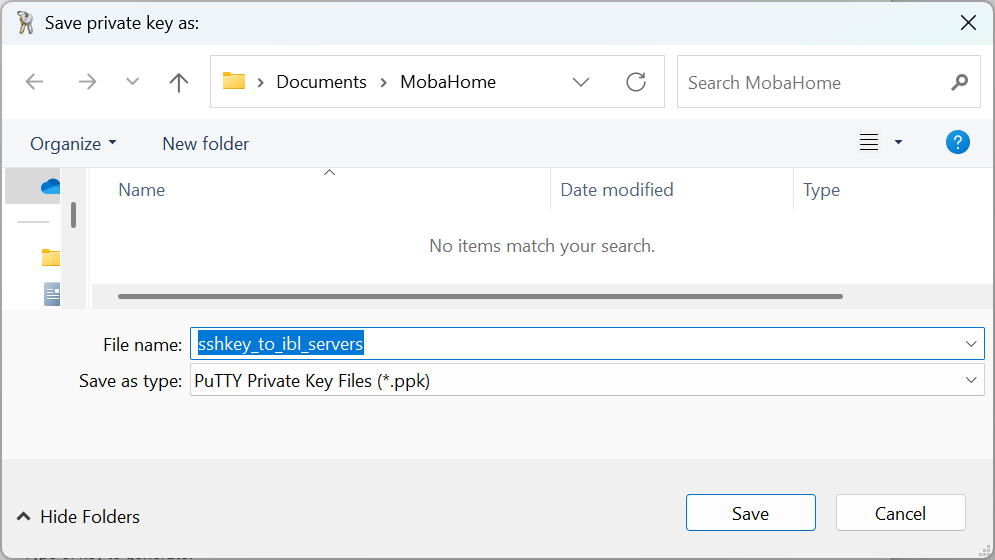This screenshot has width=995, height=560.
Task: Open recent locations chevron
Action: click(132, 81)
